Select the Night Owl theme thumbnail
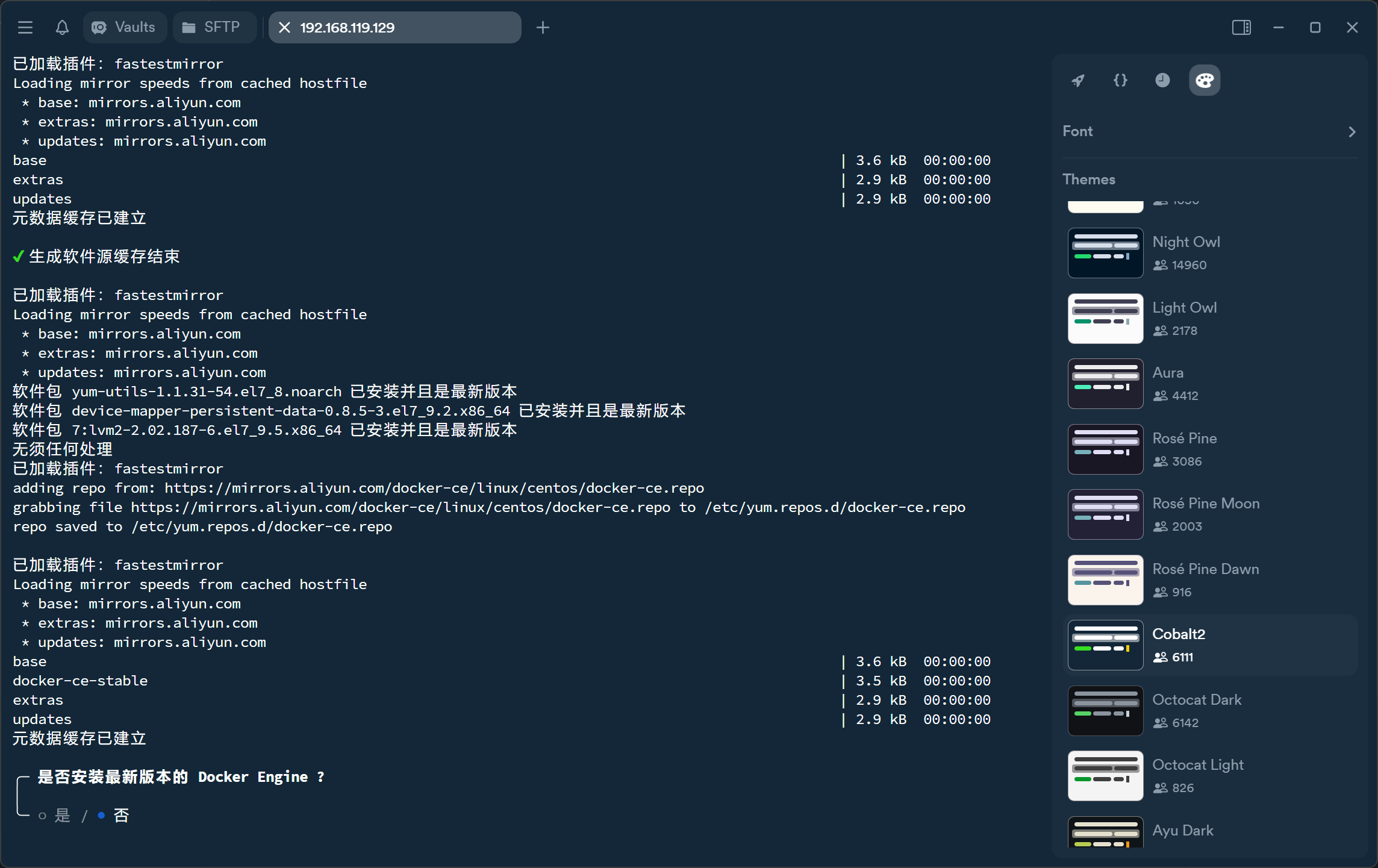 tap(1105, 253)
